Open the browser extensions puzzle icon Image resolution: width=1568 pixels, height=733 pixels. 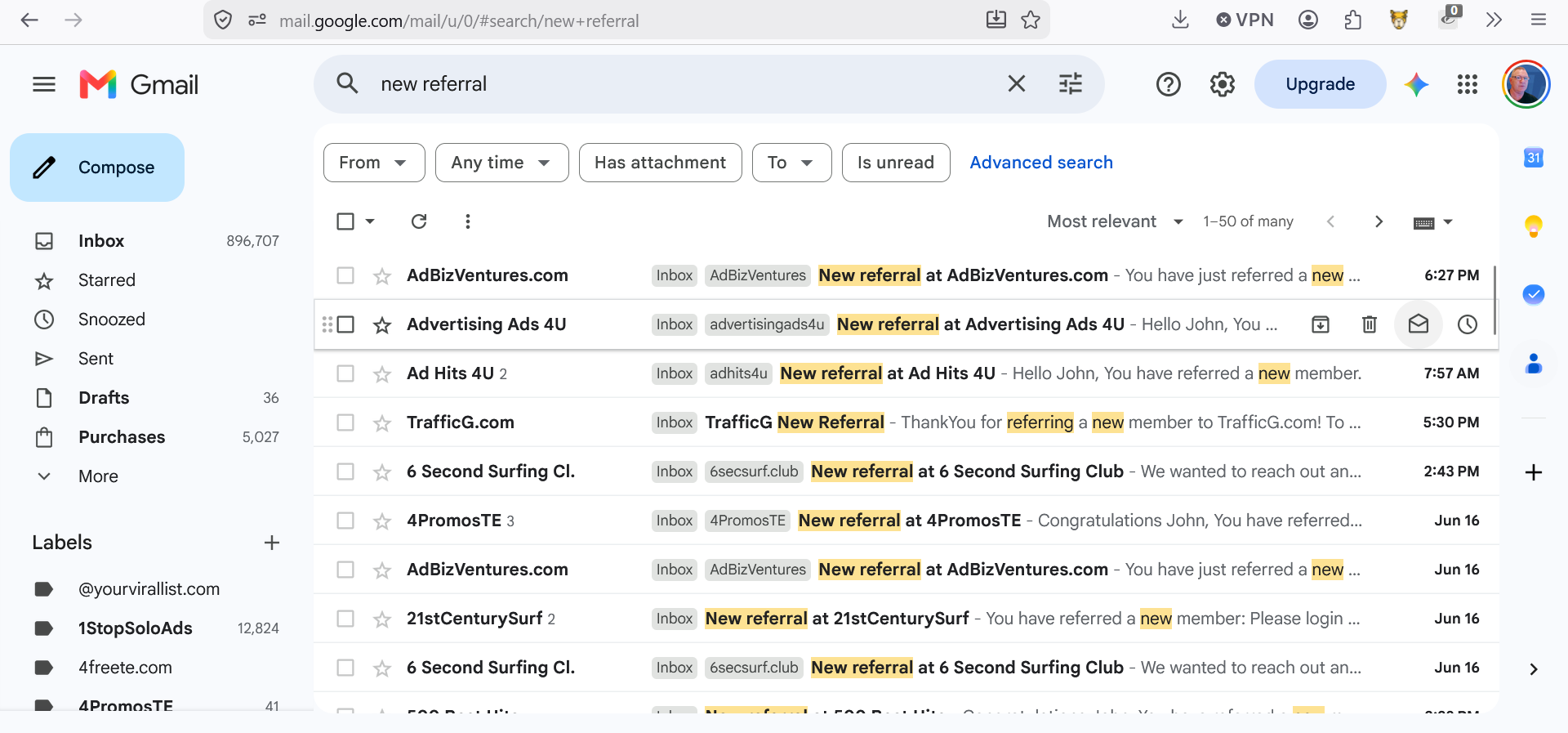click(x=1353, y=20)
